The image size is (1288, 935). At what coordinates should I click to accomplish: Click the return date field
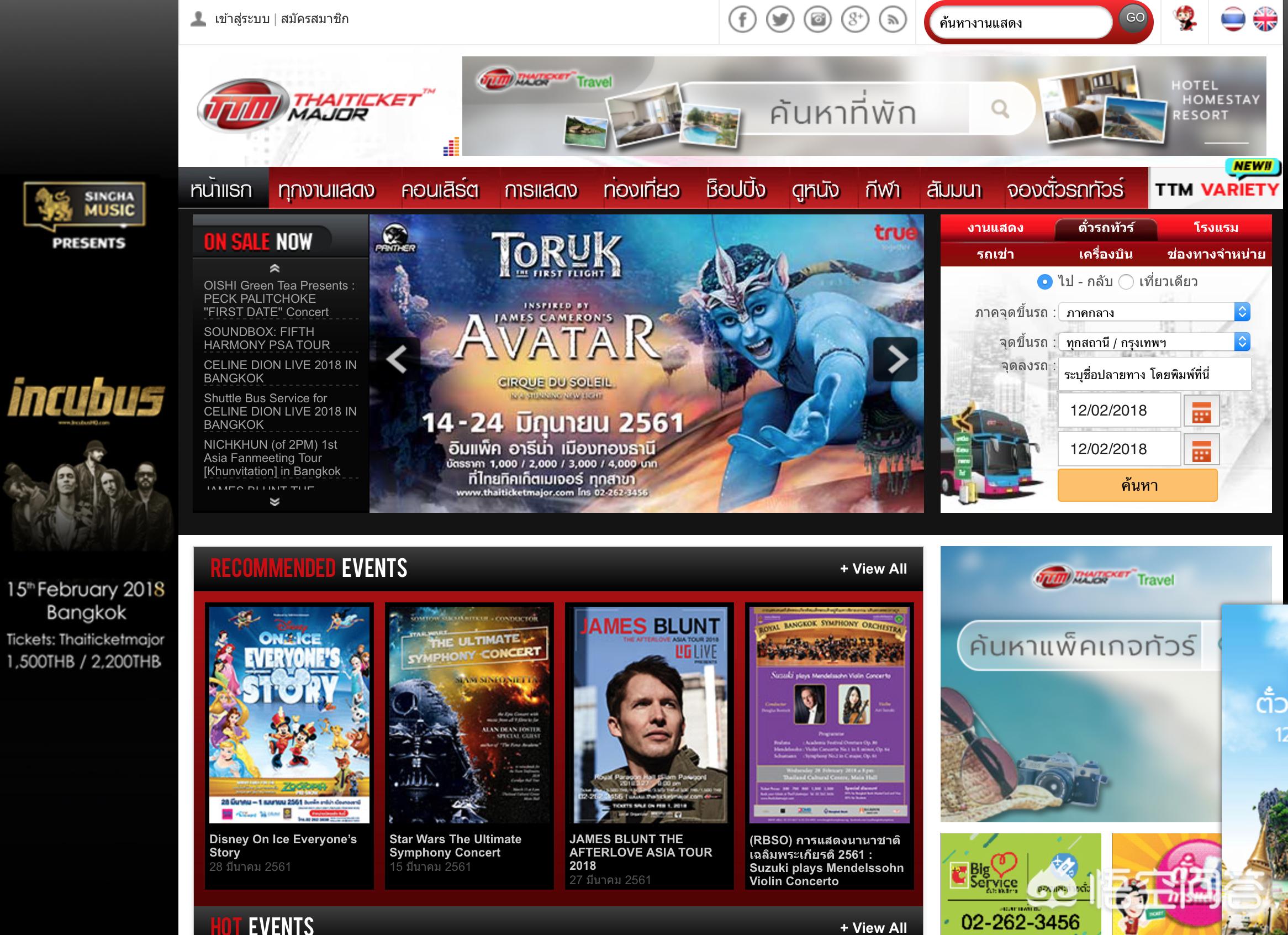1120,449
